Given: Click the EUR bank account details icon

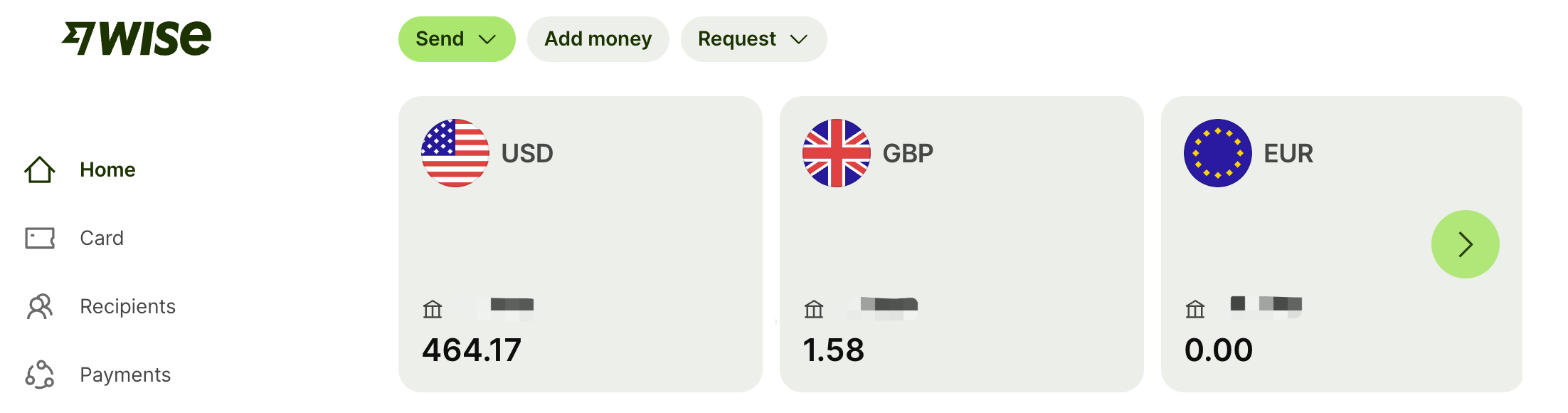Looking at the screenshot, I should point(1195,309).
